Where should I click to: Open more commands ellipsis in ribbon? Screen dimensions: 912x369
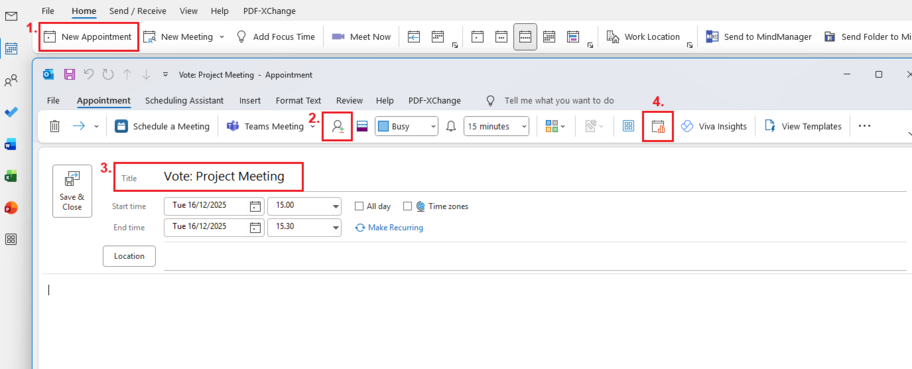864,126
